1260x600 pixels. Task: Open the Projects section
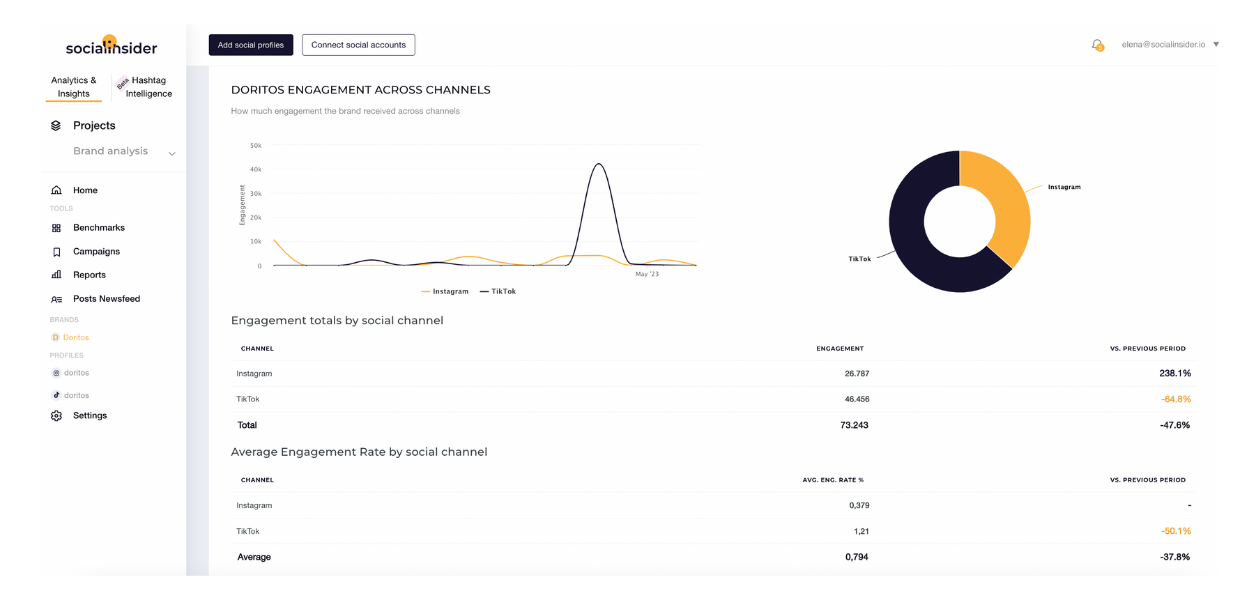tap(94, 126)
